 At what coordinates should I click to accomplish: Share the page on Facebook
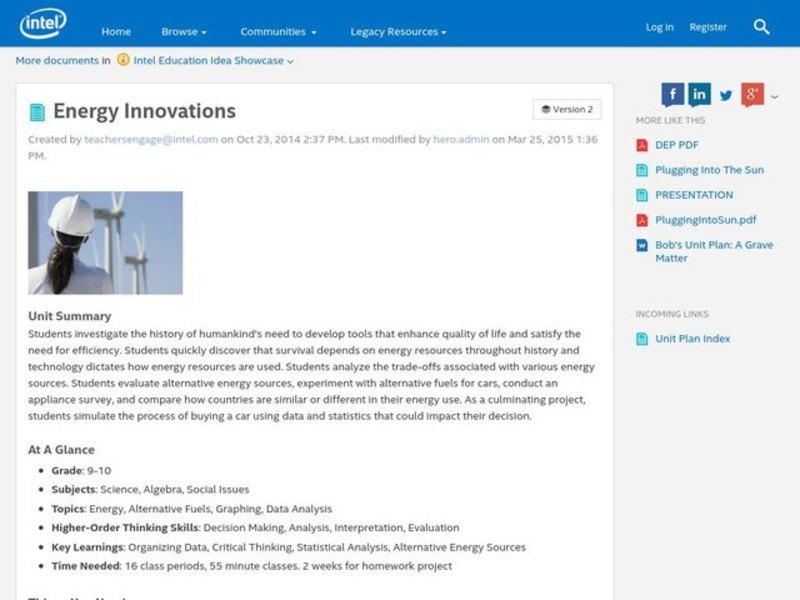pos(671,94)
